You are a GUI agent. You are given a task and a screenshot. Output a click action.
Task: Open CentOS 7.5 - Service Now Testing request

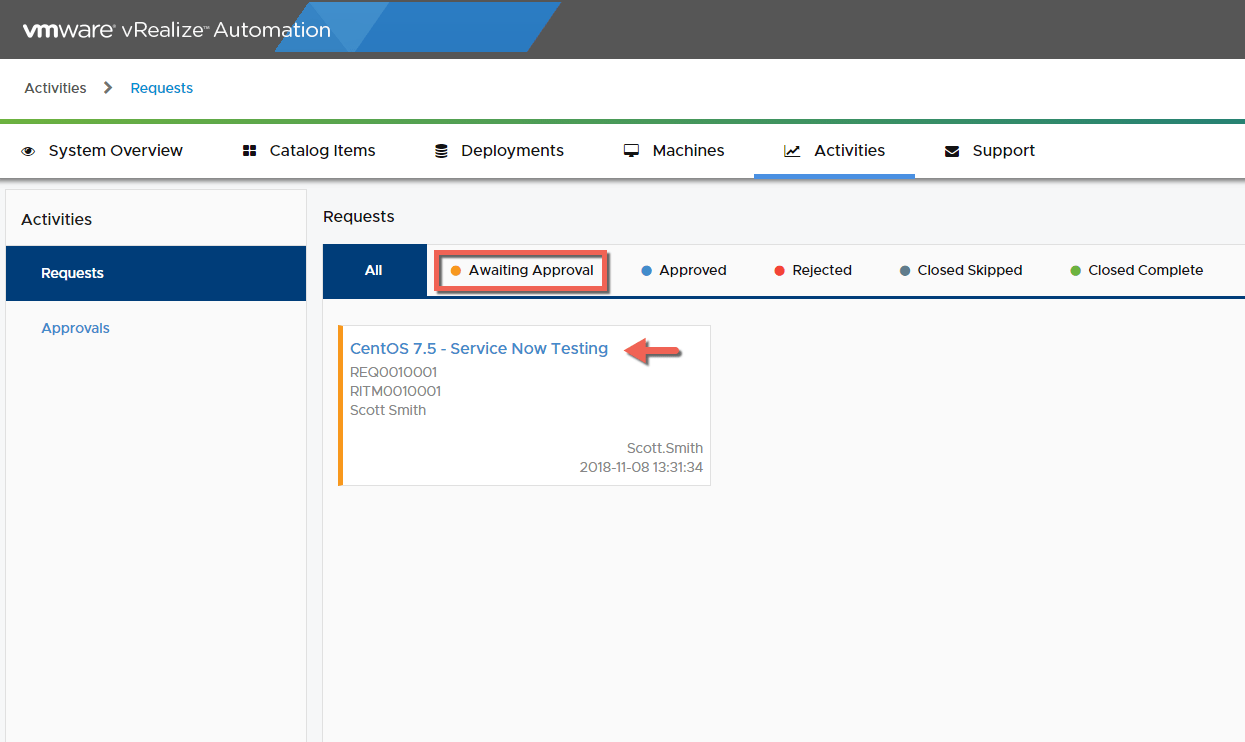coord(479,349)
